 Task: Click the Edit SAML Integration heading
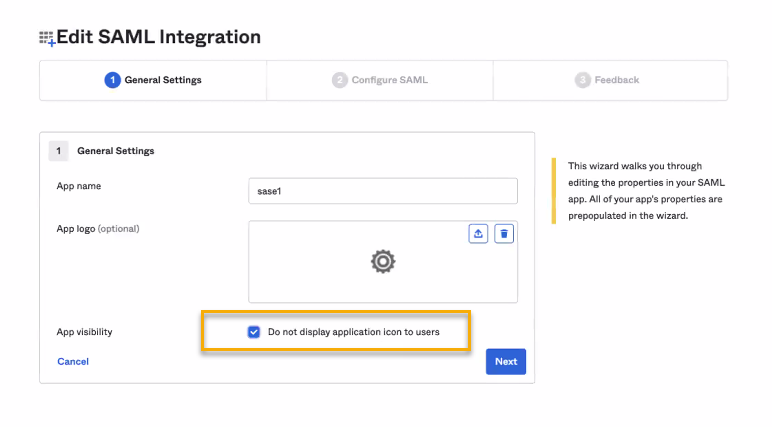158,38
